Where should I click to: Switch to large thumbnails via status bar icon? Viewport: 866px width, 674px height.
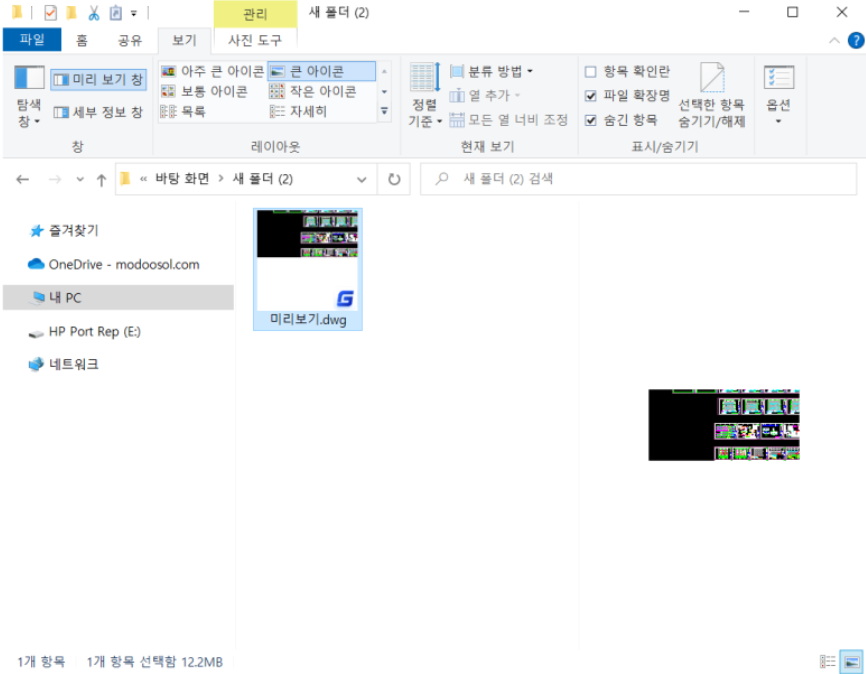tap(851, 661)
